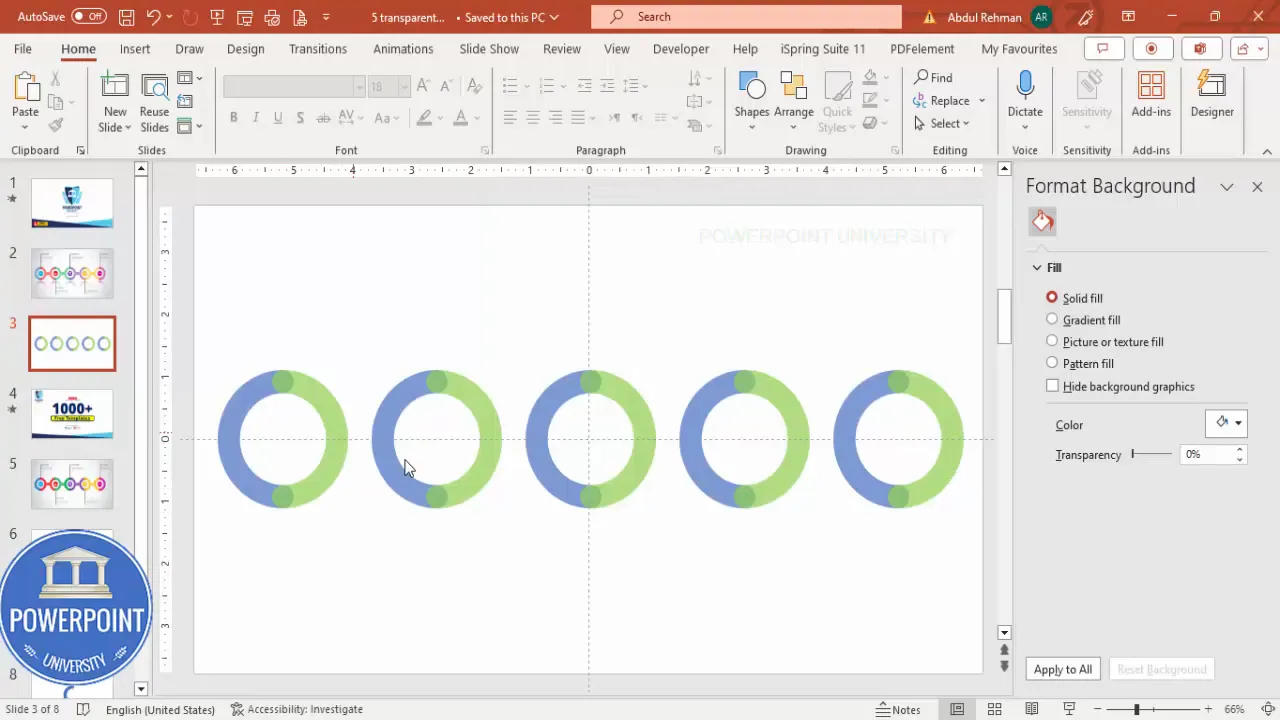This screenshot has width=1280, height=720.
Task: Click the Arrange tool
Action: coord(793,97)
